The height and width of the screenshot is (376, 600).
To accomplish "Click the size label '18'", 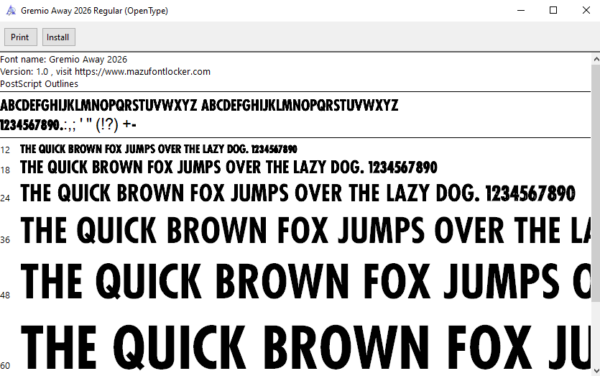I will coord(5,170).
